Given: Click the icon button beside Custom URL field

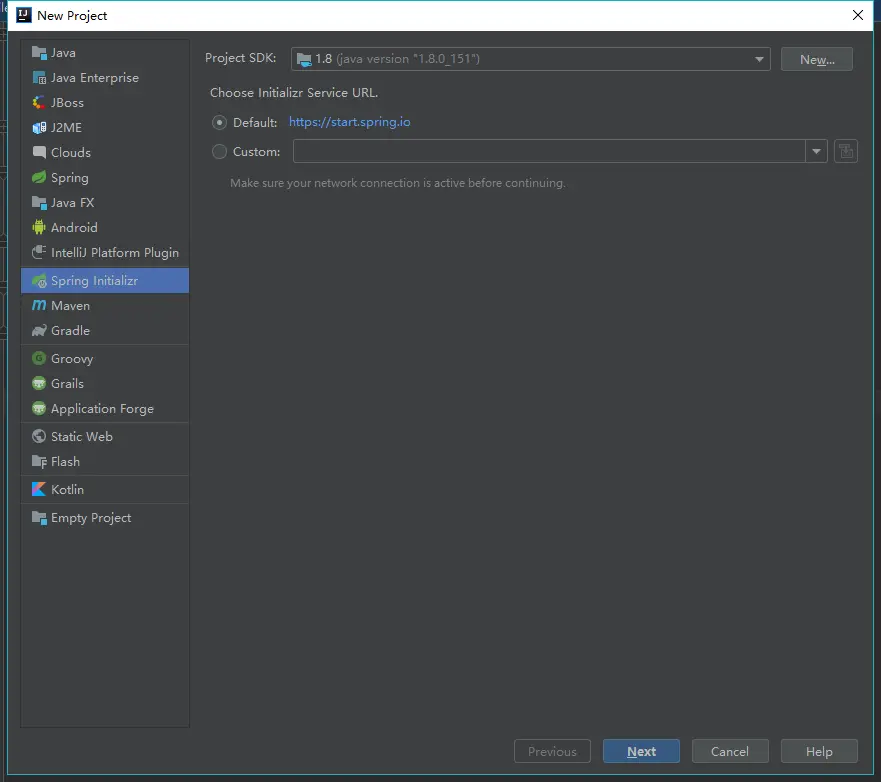Looking at the screenshot, I should [846, 151].
